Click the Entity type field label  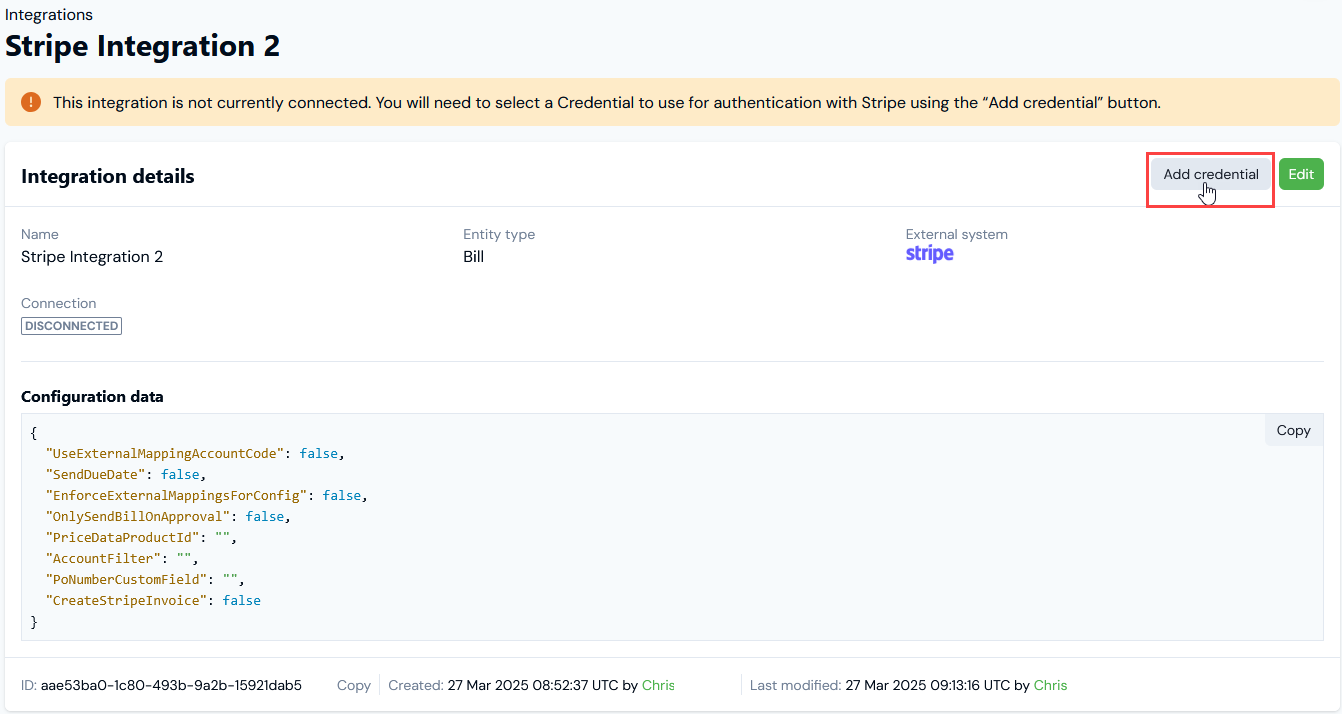[499, 234]
